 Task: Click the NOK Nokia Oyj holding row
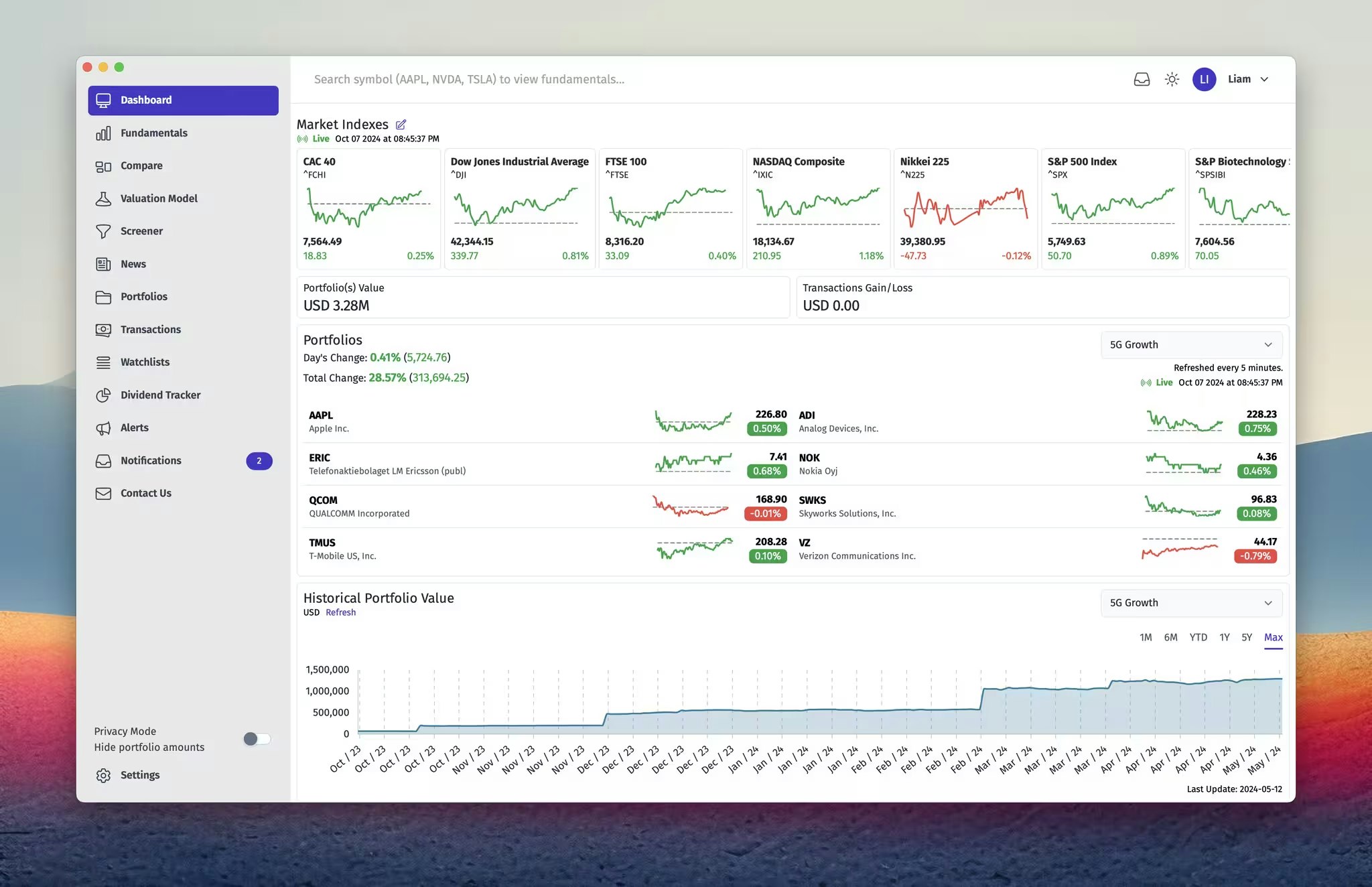pos(1038,464)
